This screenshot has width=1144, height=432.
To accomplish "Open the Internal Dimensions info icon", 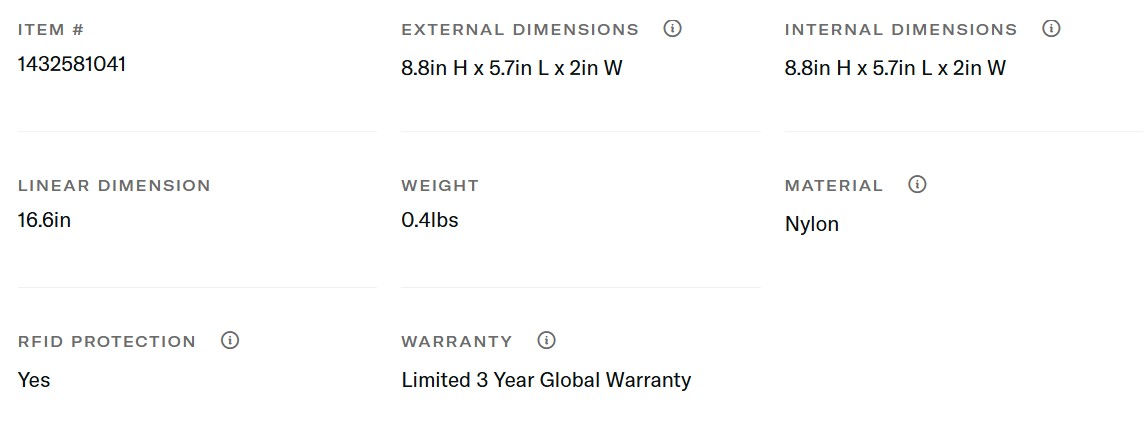I will point(1051,28).
